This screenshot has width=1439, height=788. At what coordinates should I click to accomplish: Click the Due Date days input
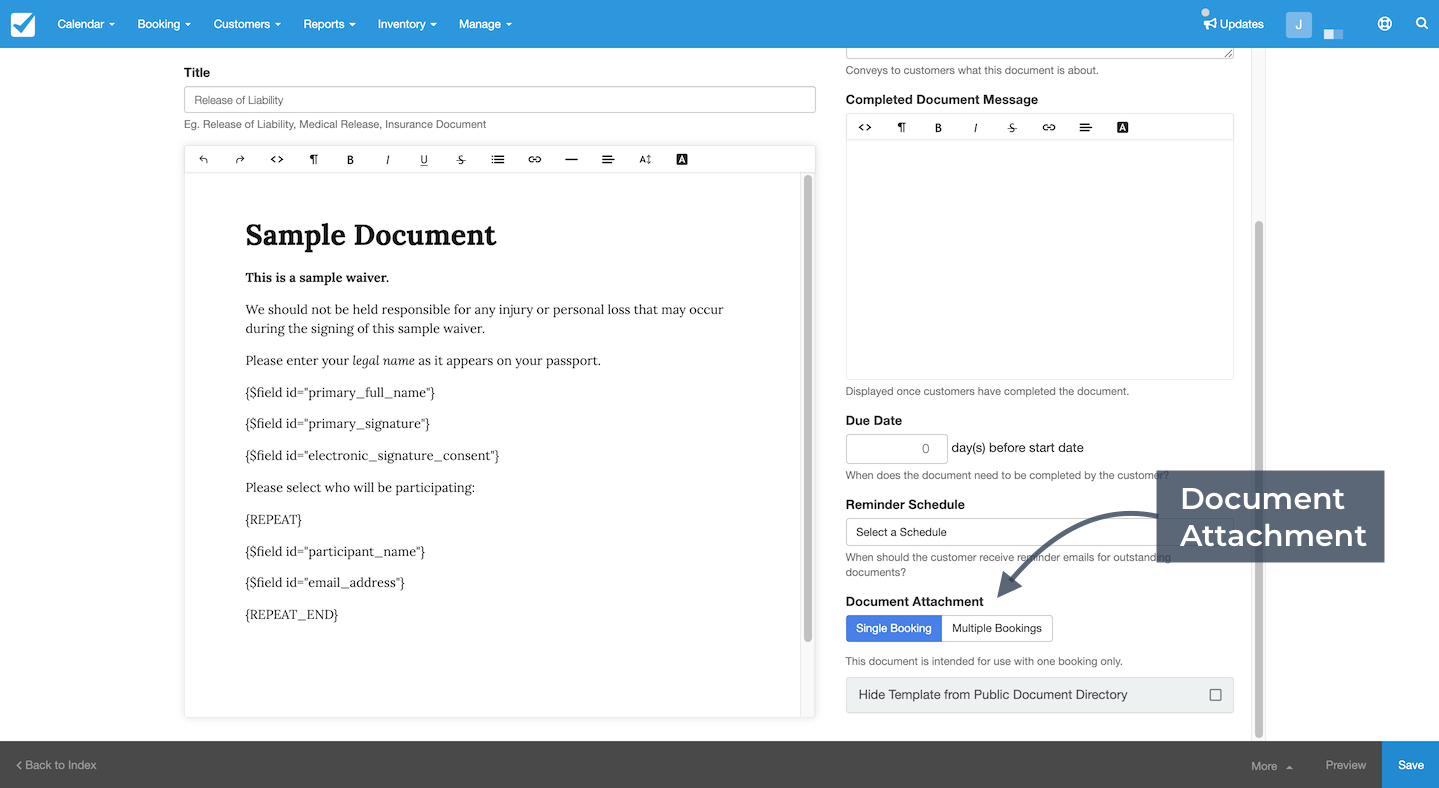click(896, 448)
